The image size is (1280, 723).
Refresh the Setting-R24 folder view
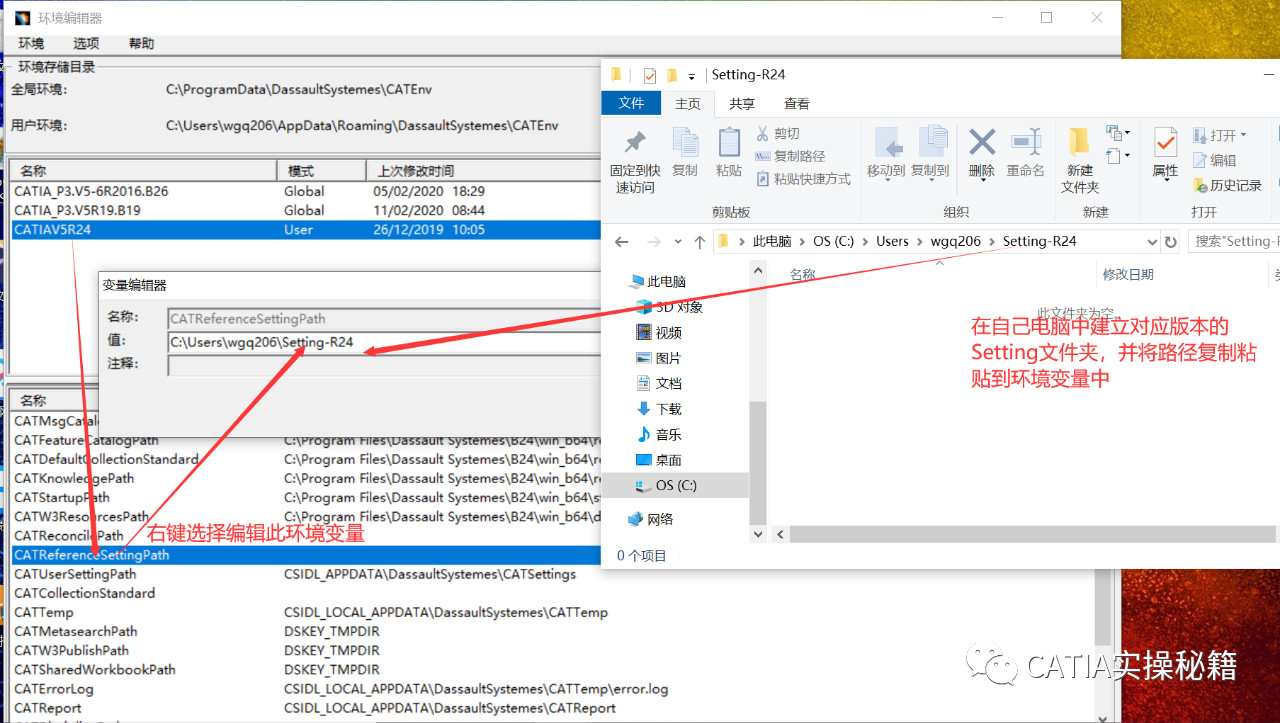(x=1170, y=242)
